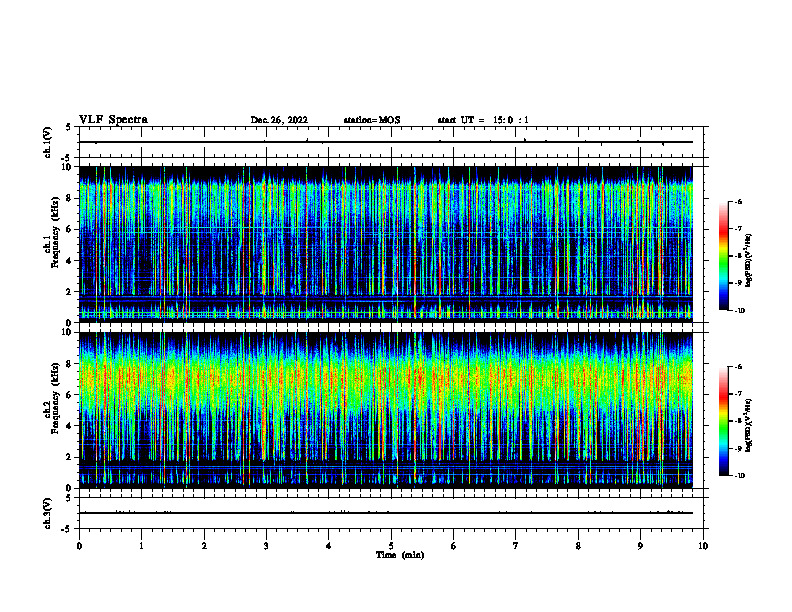This screenshot has width=792, height=612.
Task: Click the "2" kHz tick on ch.2 frequency axis
Action: tap(70, 457)
